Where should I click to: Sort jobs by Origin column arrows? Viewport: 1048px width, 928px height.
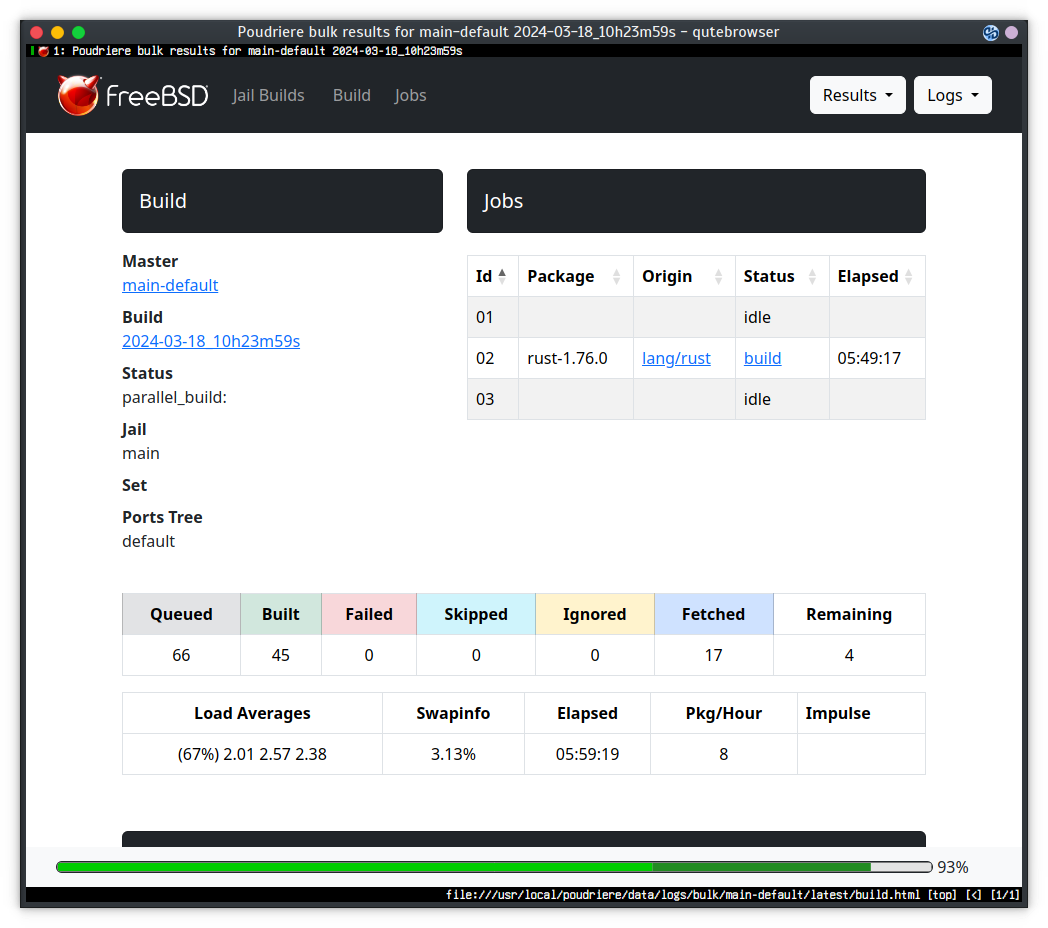click(x=718, y=277)
